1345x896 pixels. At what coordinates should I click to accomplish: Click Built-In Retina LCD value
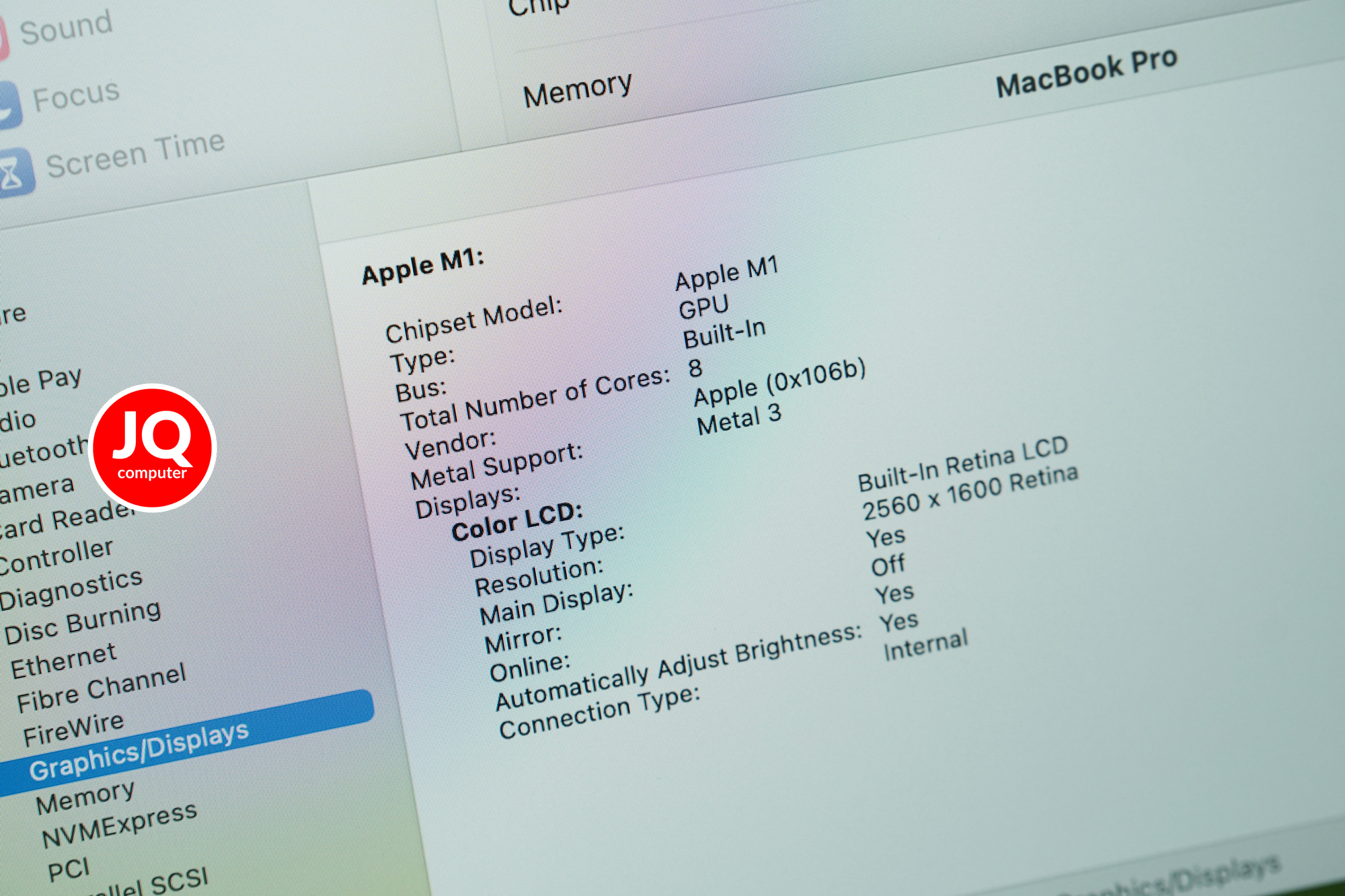click(x=963, y=463)
